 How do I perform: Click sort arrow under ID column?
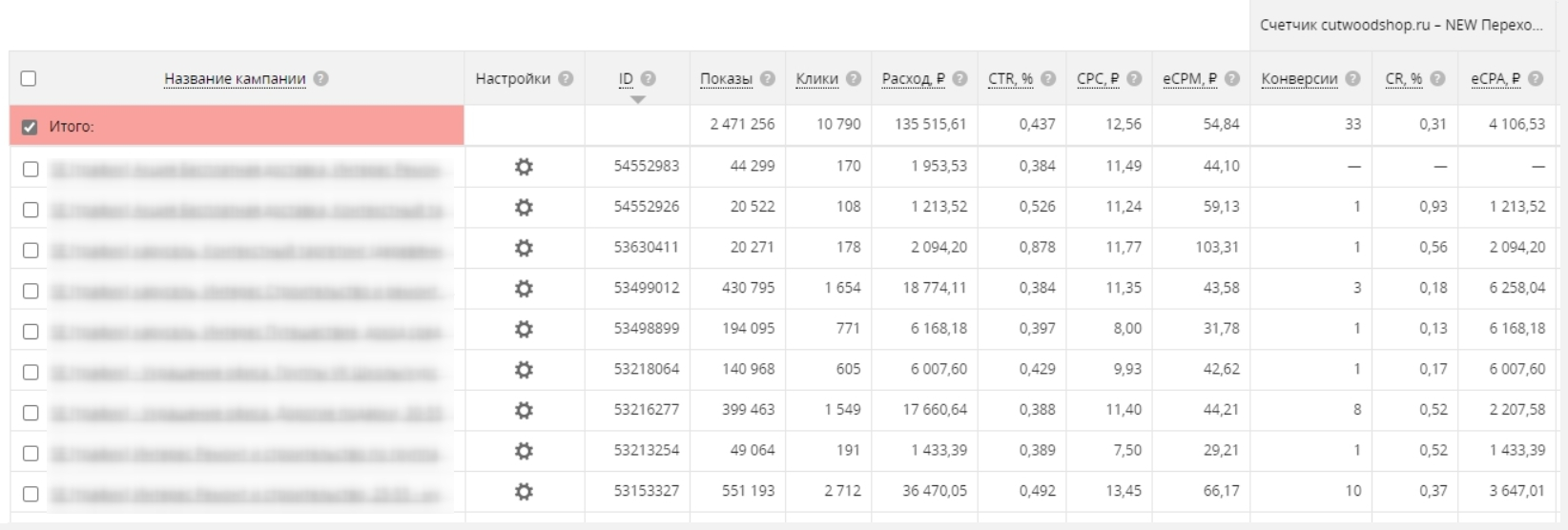[638, 99]
